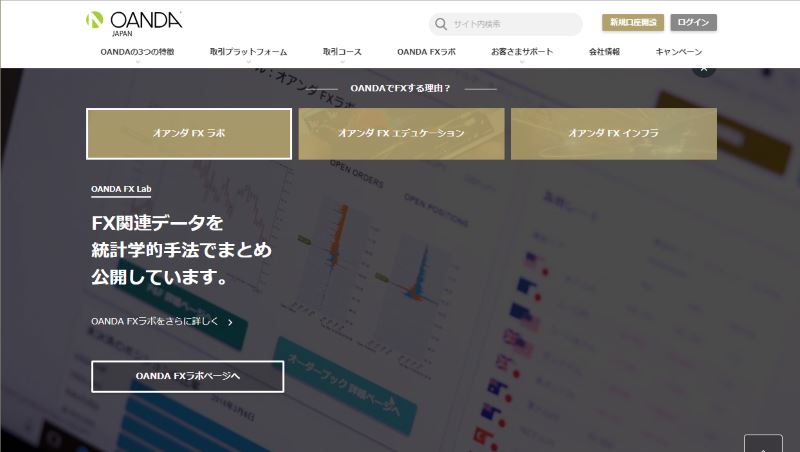Image resolution: width=800 pixels, height=452 pixels.
Task: Open the 取引コース menu
Action: (x=342, y=52)
